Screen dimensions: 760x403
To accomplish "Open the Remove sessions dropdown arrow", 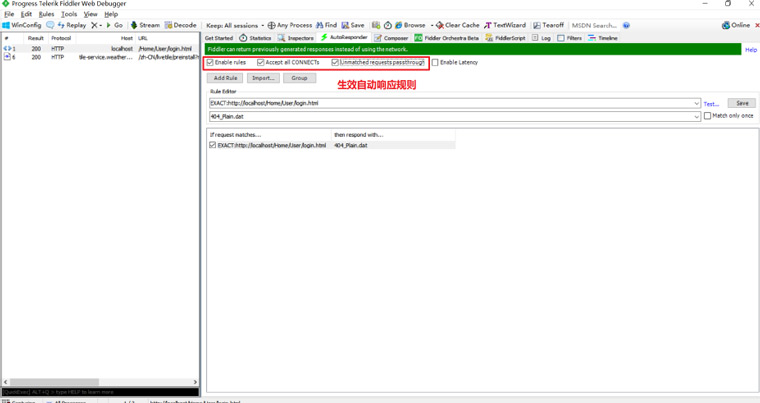I will [x=100, y=26].
